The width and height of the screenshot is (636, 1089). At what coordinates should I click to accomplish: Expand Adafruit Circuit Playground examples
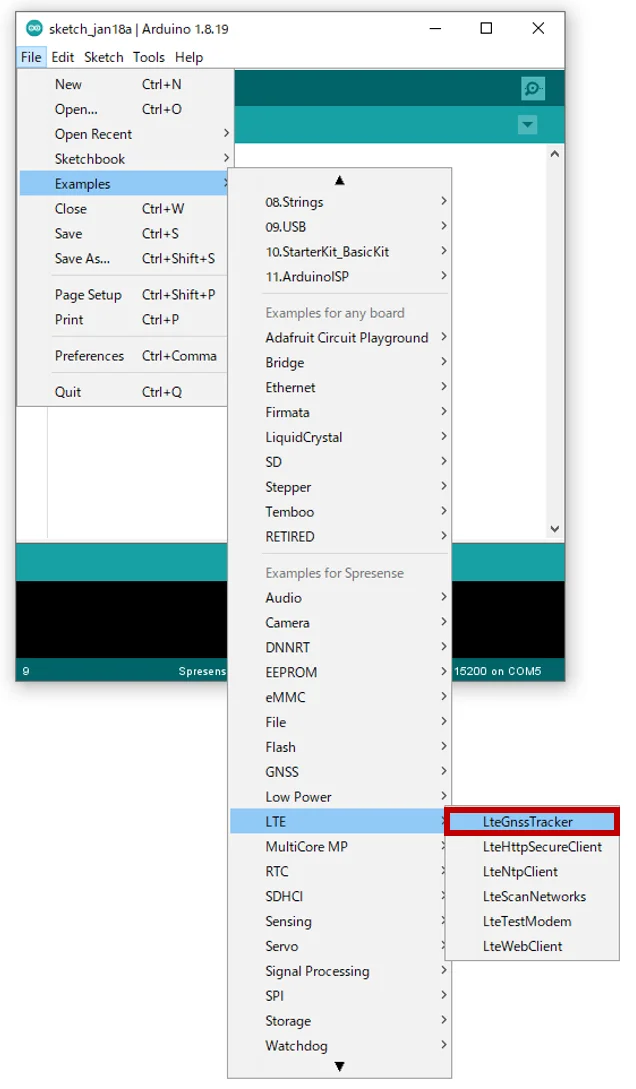click(346, 338)
